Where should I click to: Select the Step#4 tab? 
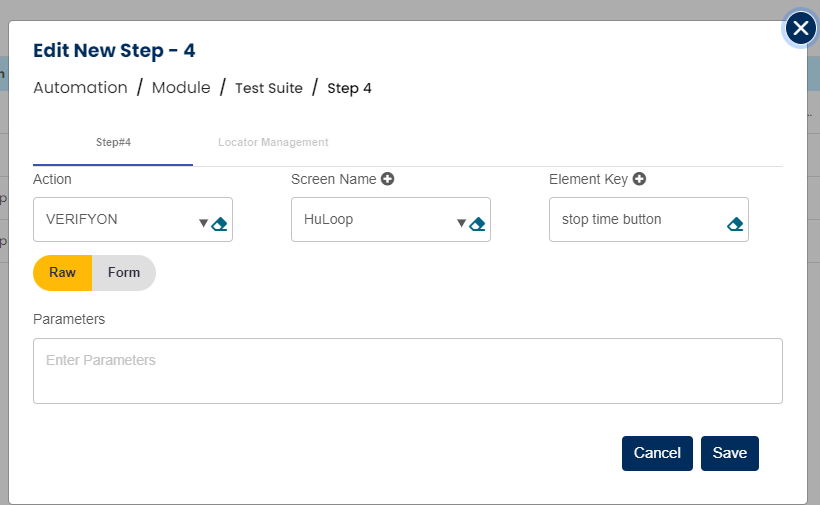(113, 143)
